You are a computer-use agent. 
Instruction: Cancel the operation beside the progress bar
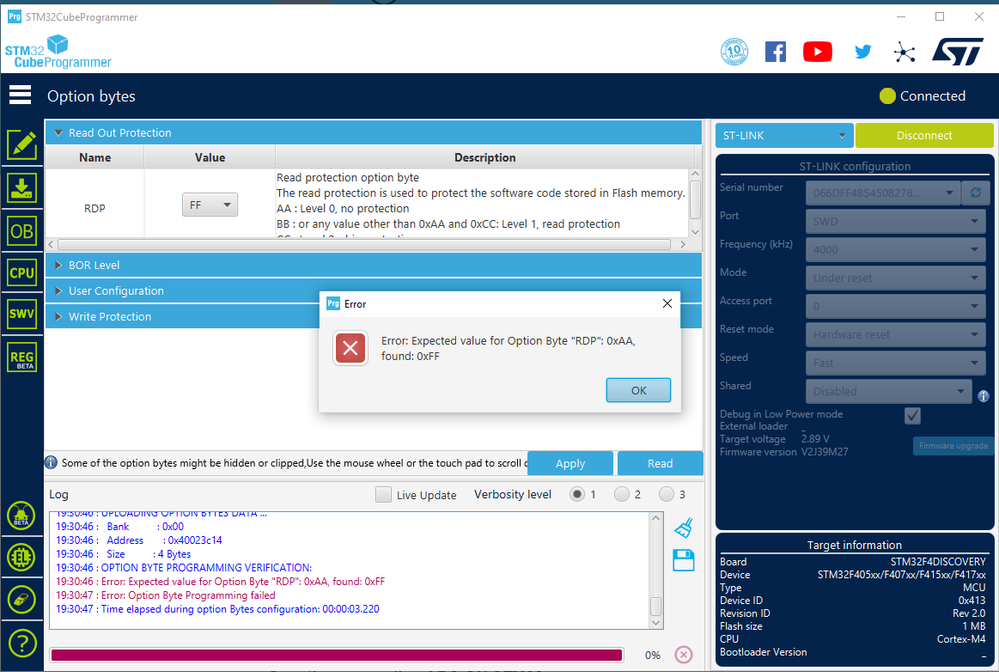pyautogui.click(x=684, y=655)
